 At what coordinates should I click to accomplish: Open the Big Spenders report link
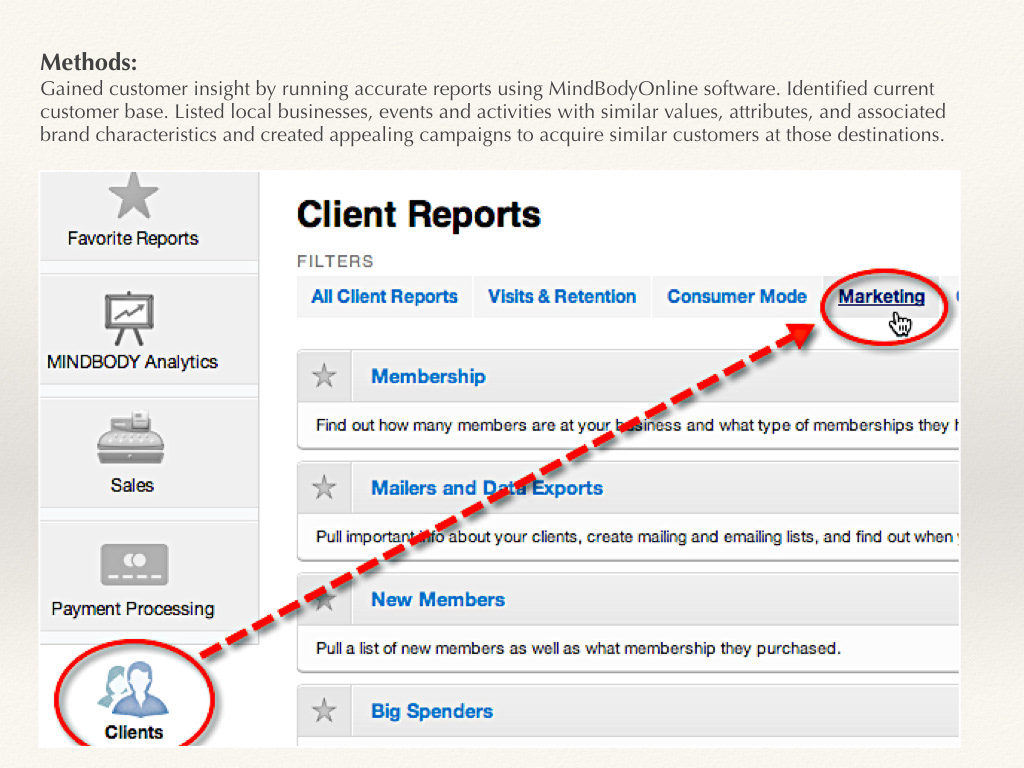pos(432,711)
